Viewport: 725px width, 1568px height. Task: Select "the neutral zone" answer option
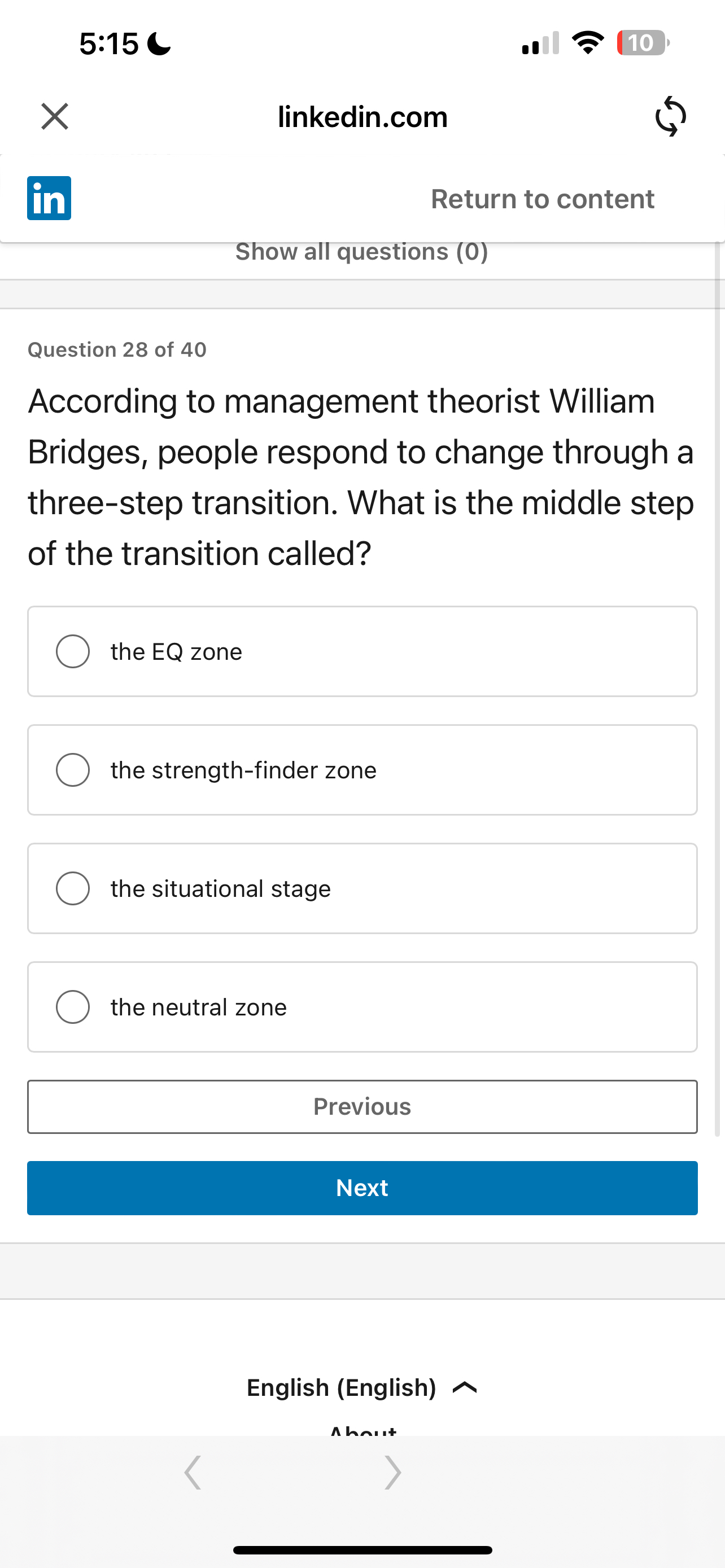coord(73,1008)
